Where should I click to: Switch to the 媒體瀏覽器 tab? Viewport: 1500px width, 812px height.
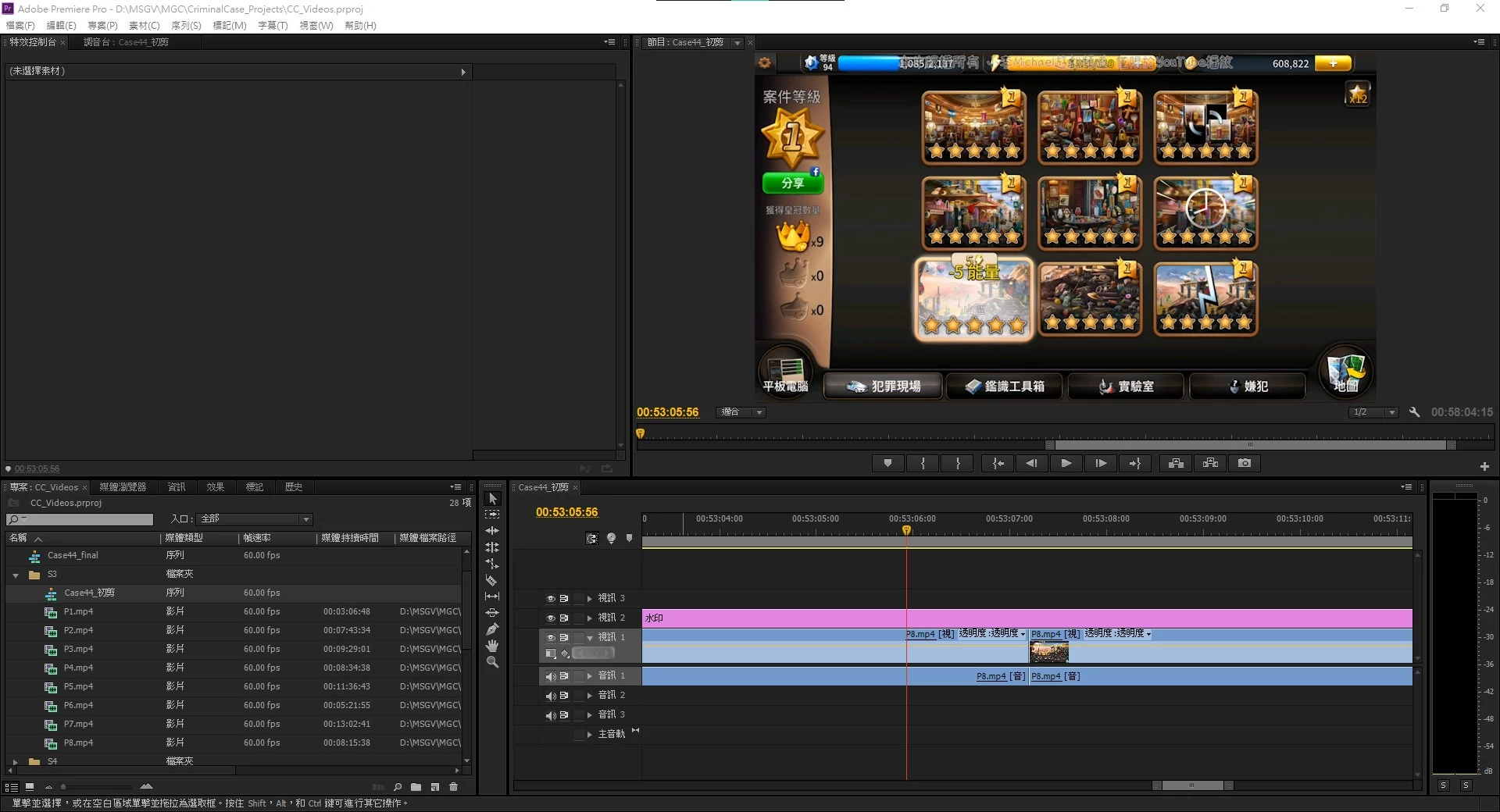pyautogui.click(x=123, y=486)
